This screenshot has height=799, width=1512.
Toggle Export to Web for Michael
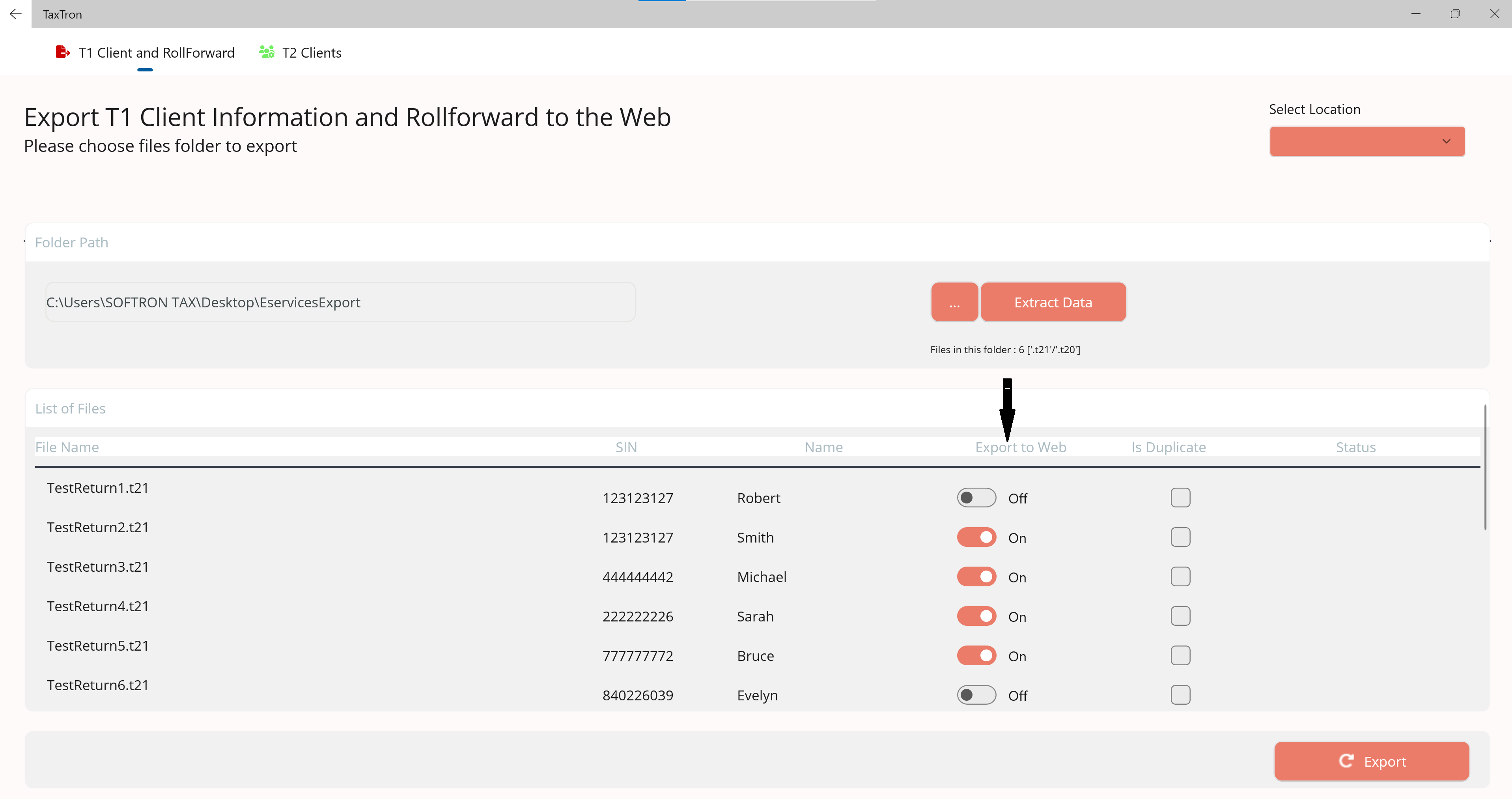click(976, 576)
